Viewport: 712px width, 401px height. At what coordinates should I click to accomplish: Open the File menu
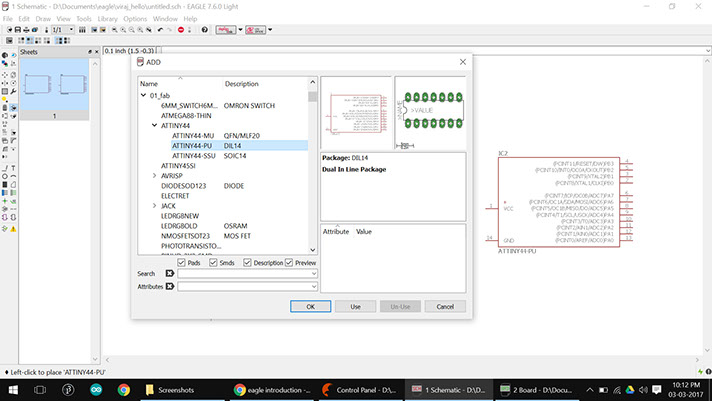click(8, 19)
